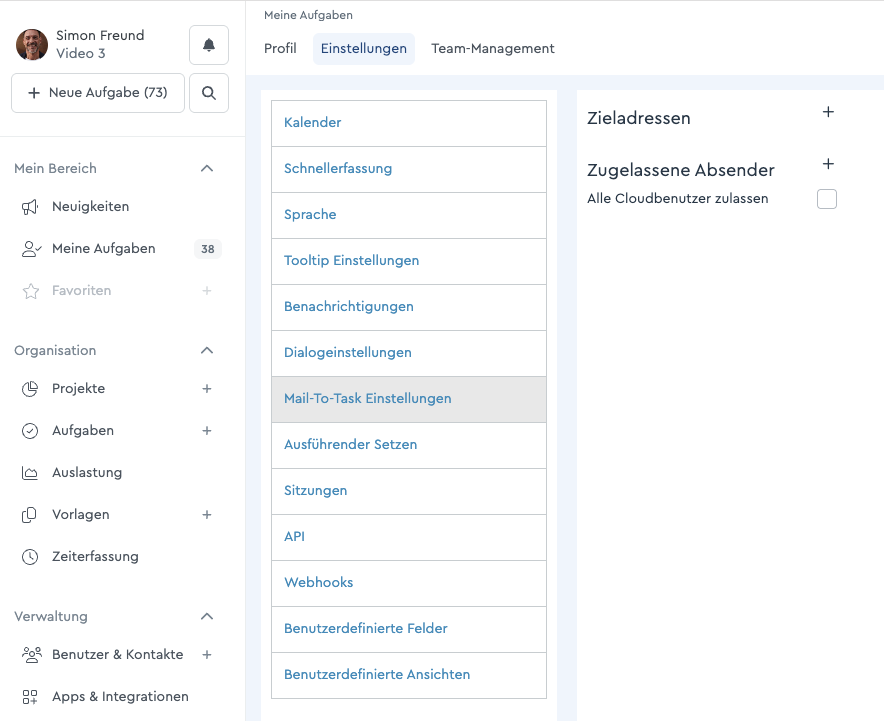Click the Zugelassene Absender heading
This screenshot has width=884, height=721.
tap(680, 170)
